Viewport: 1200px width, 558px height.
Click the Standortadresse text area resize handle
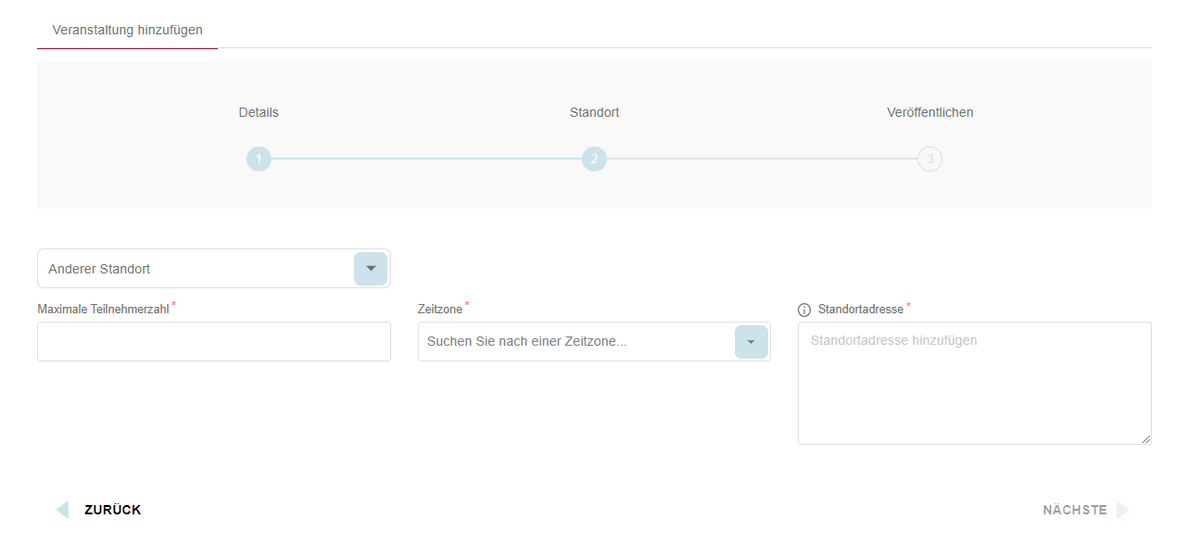(x=1146, y=439)
